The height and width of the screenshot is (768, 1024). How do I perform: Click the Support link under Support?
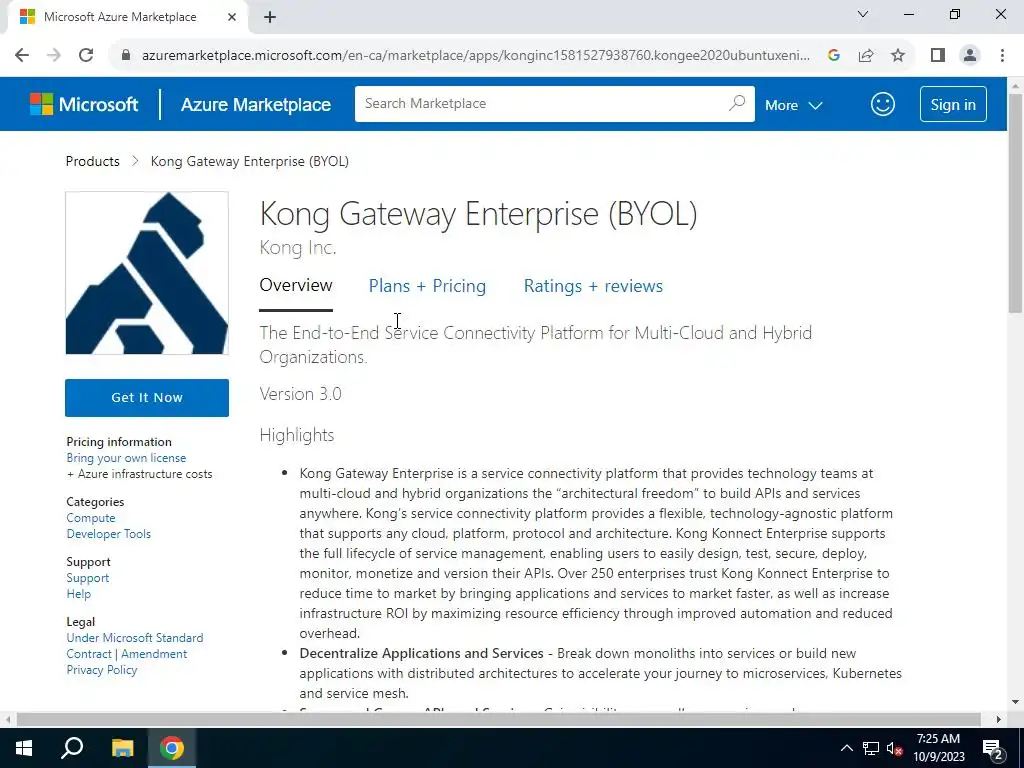point(88,578)
